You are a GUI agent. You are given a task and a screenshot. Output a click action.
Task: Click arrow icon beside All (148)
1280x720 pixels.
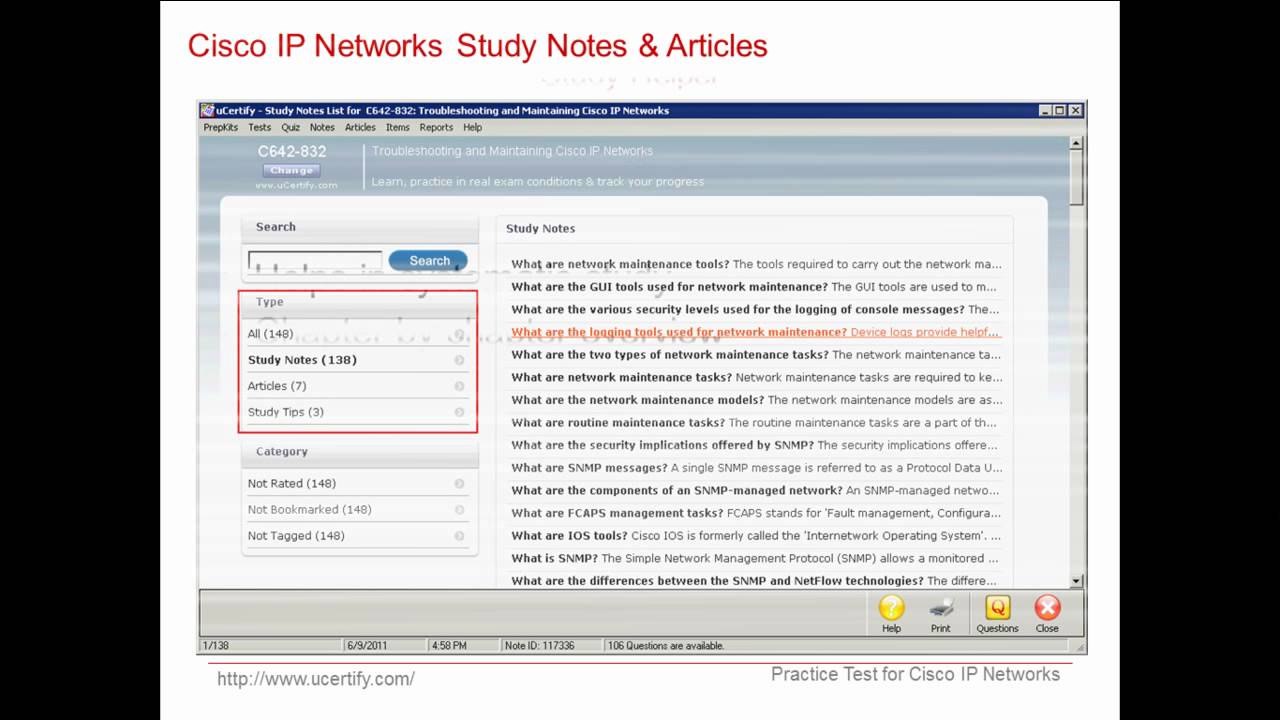tap(460, 334)
